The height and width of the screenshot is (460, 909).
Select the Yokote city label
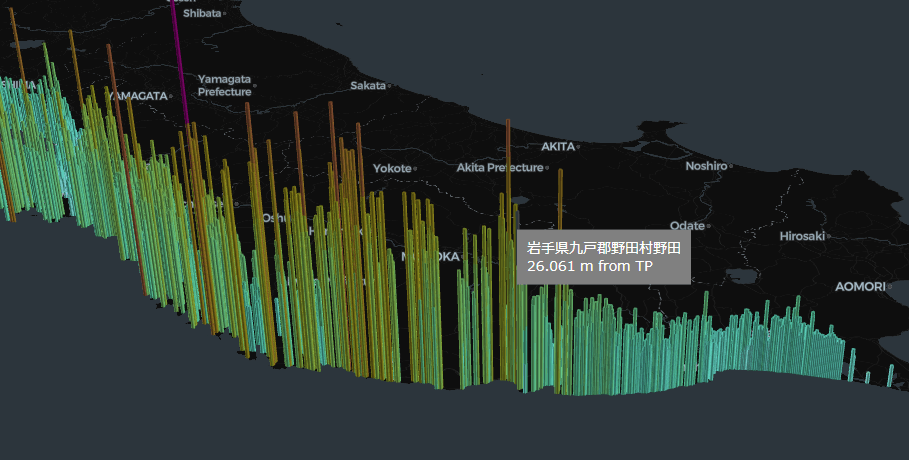pos(392,168)
